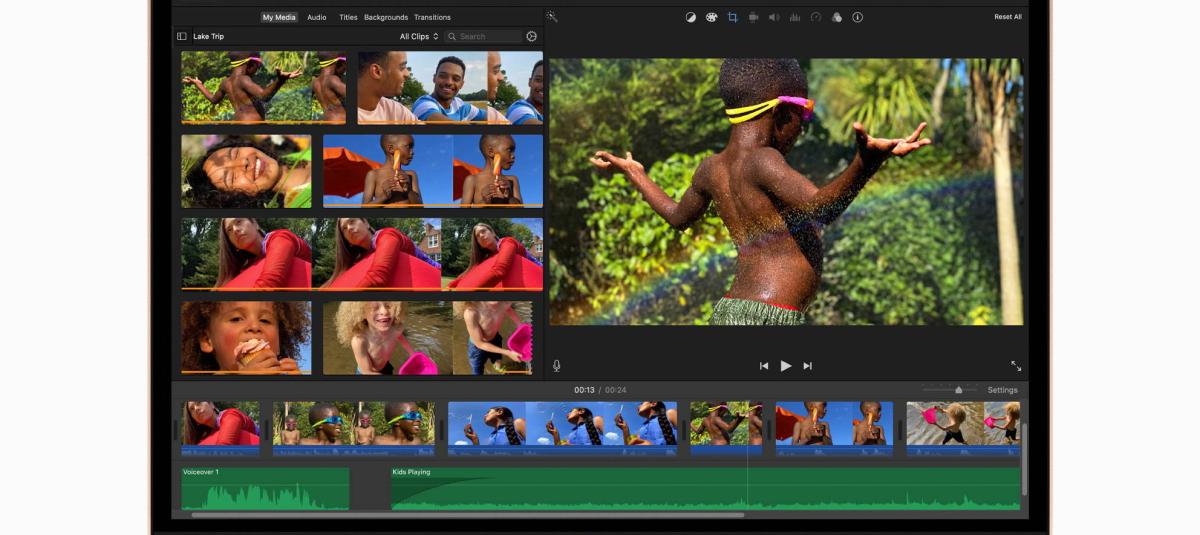Open the timeline Settings popup
This screenshot has width=1200, height=535.
[x=1002, y=390]
